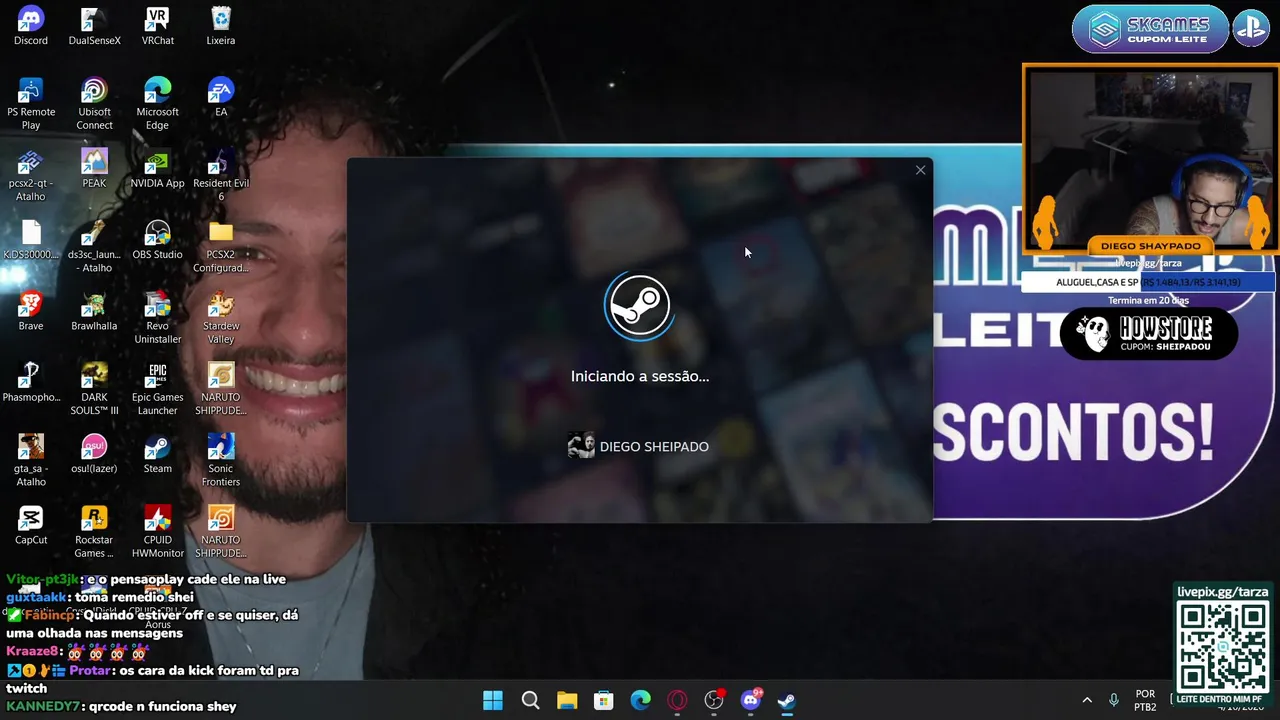Open the PCSX2 Configurad folder
This screenshot has width=1280, height=720.
(221, 246)
